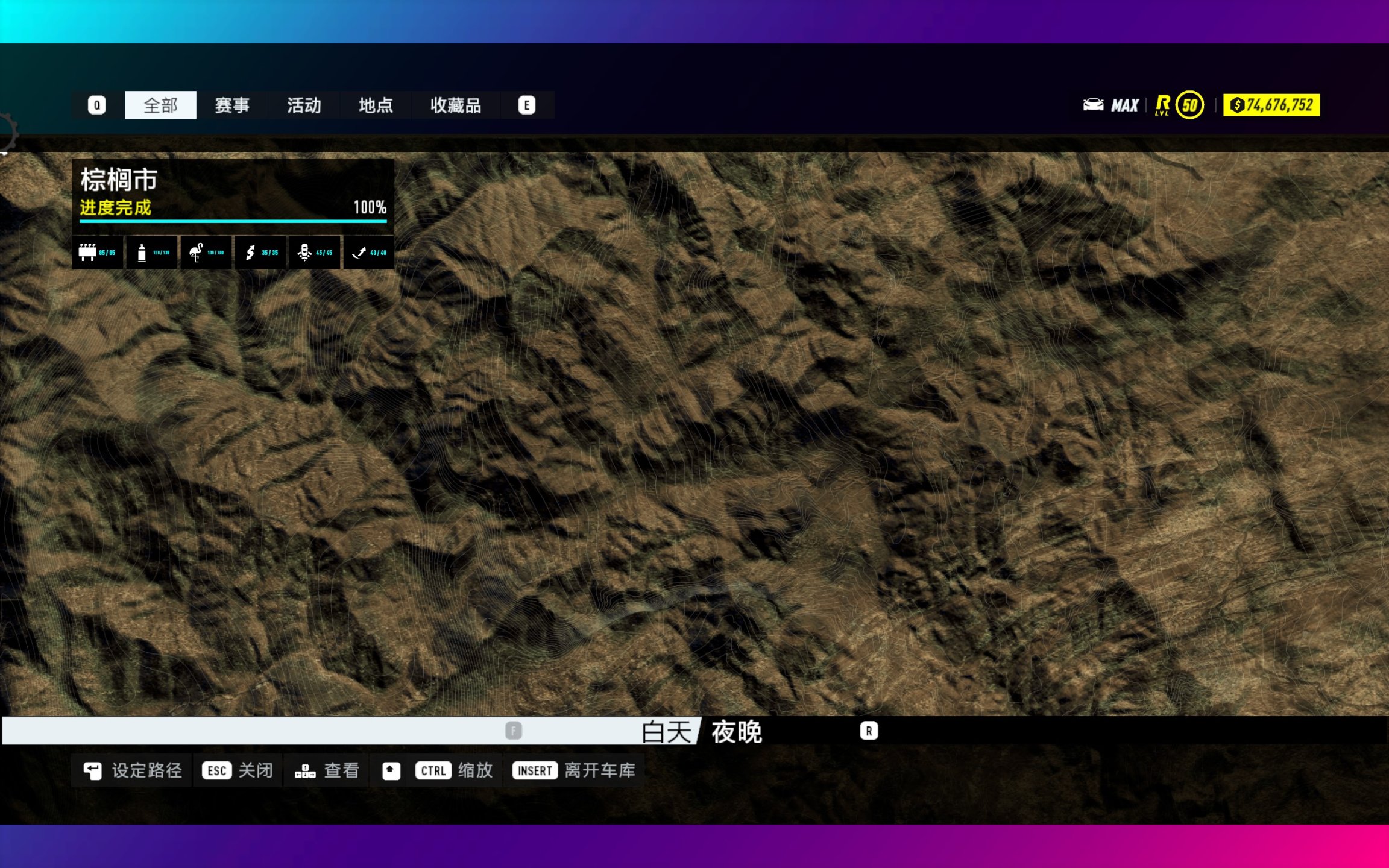This screenshot has width=1389, height=868.
Task: Select the 全部 (All) tab
Action: [160, 105]
